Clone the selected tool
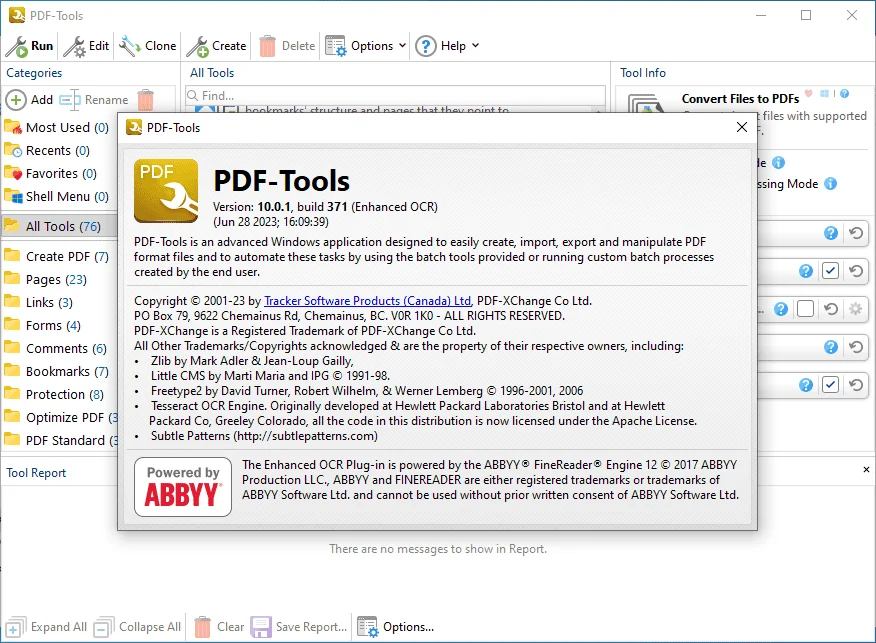 coord(148,46)
